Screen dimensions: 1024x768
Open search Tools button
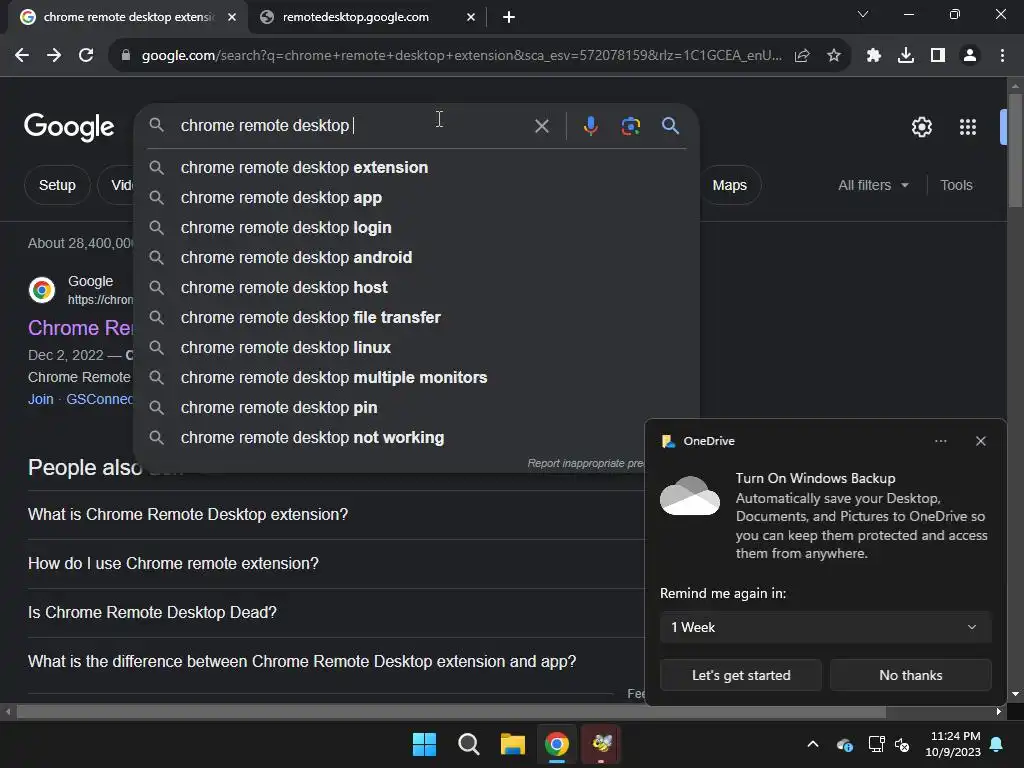[x=956, y=185]
